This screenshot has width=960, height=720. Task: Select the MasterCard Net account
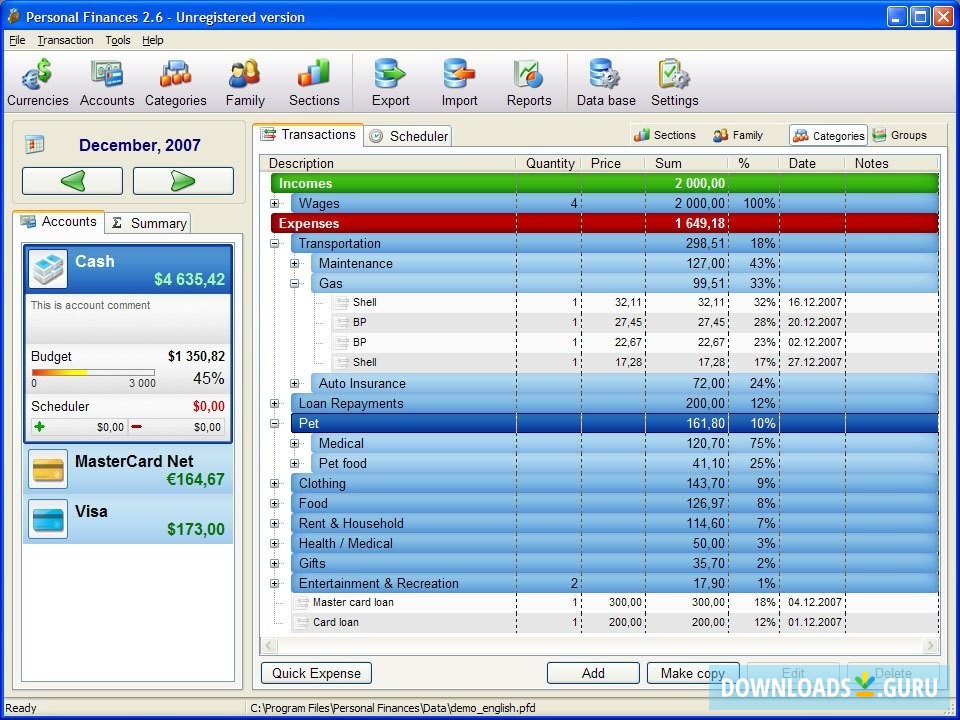point(128,470)
